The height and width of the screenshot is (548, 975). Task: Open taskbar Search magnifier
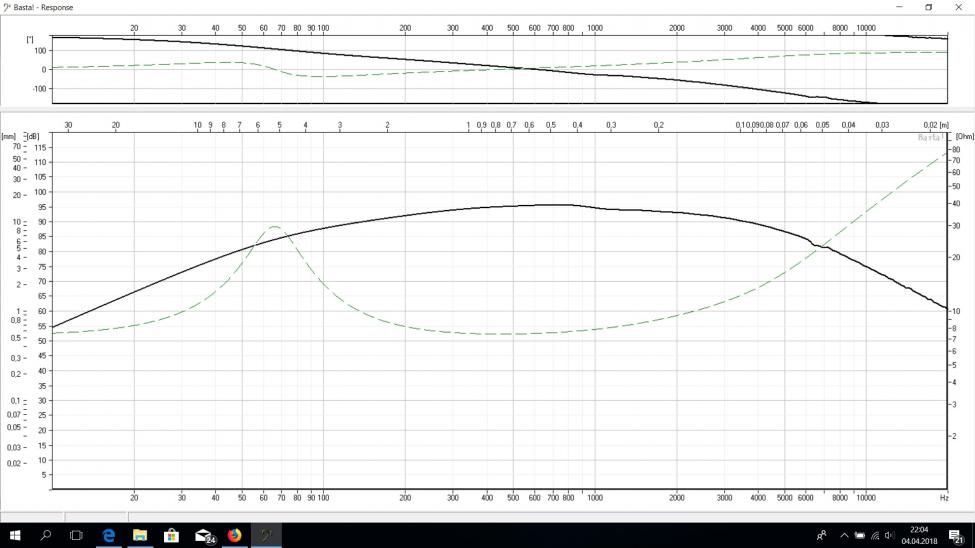point(45,535)
